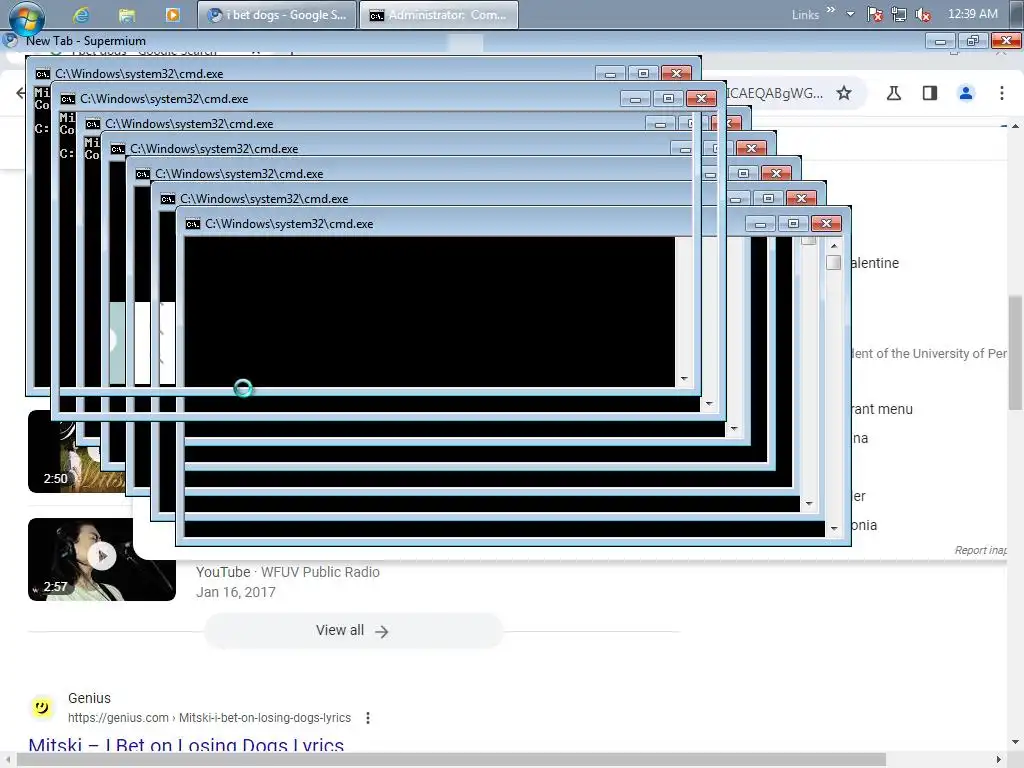
Task: Open the Windows Start orb
Action: click(x=26, y=18)
